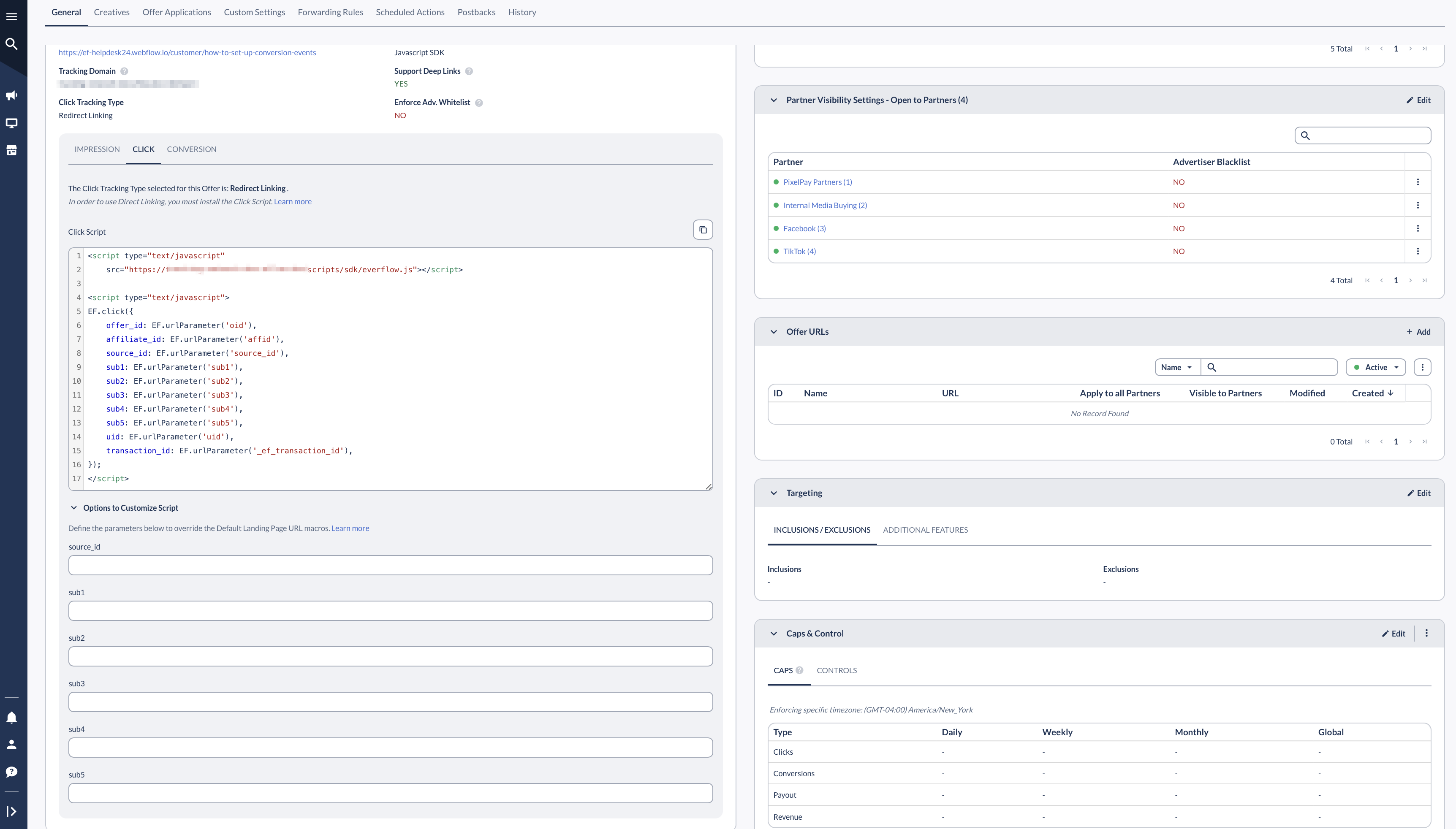Edit Partner Visibility Settings

(1418, 100)
